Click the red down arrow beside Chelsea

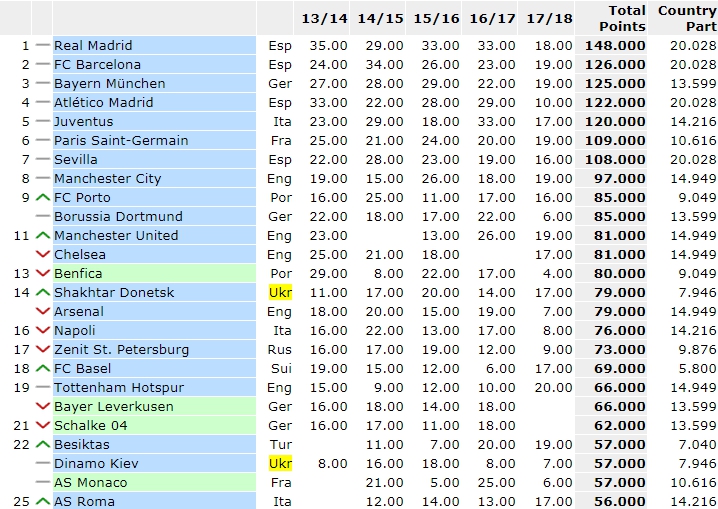pos(42,255)
